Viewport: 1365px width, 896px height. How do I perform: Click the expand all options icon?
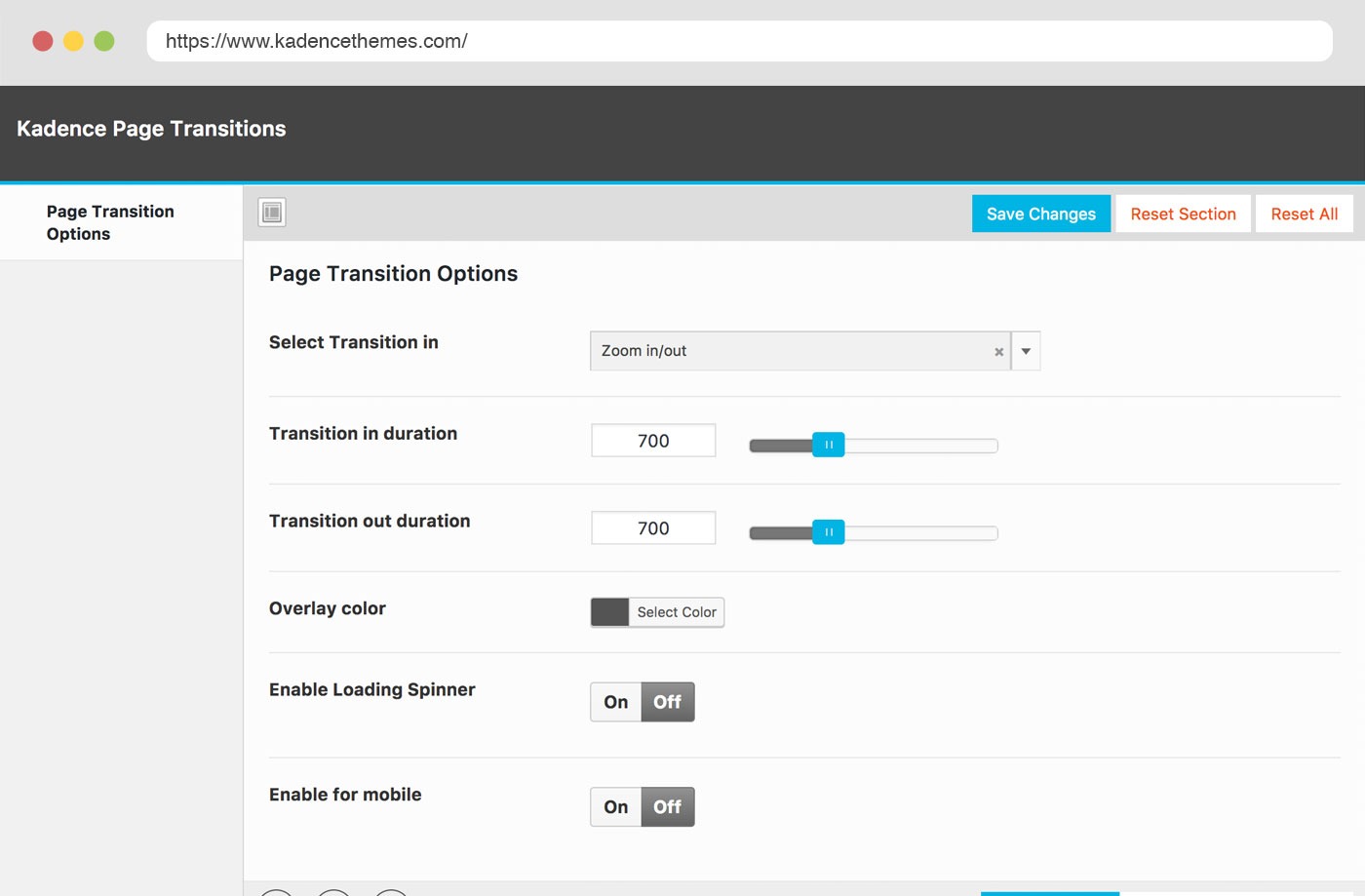[x=272, y=213]
